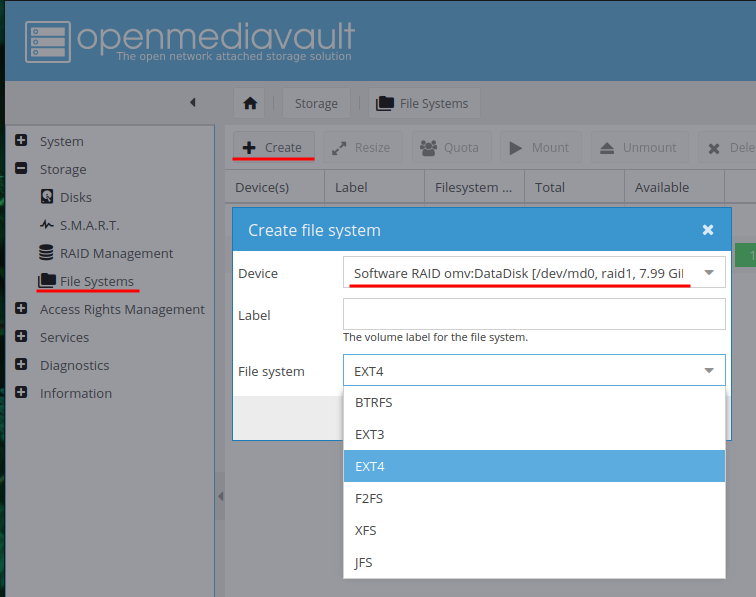The width and height of the screenshot is (756, 597).
Task: Choose EXT4 from the file system list
Action: [534, 466]
